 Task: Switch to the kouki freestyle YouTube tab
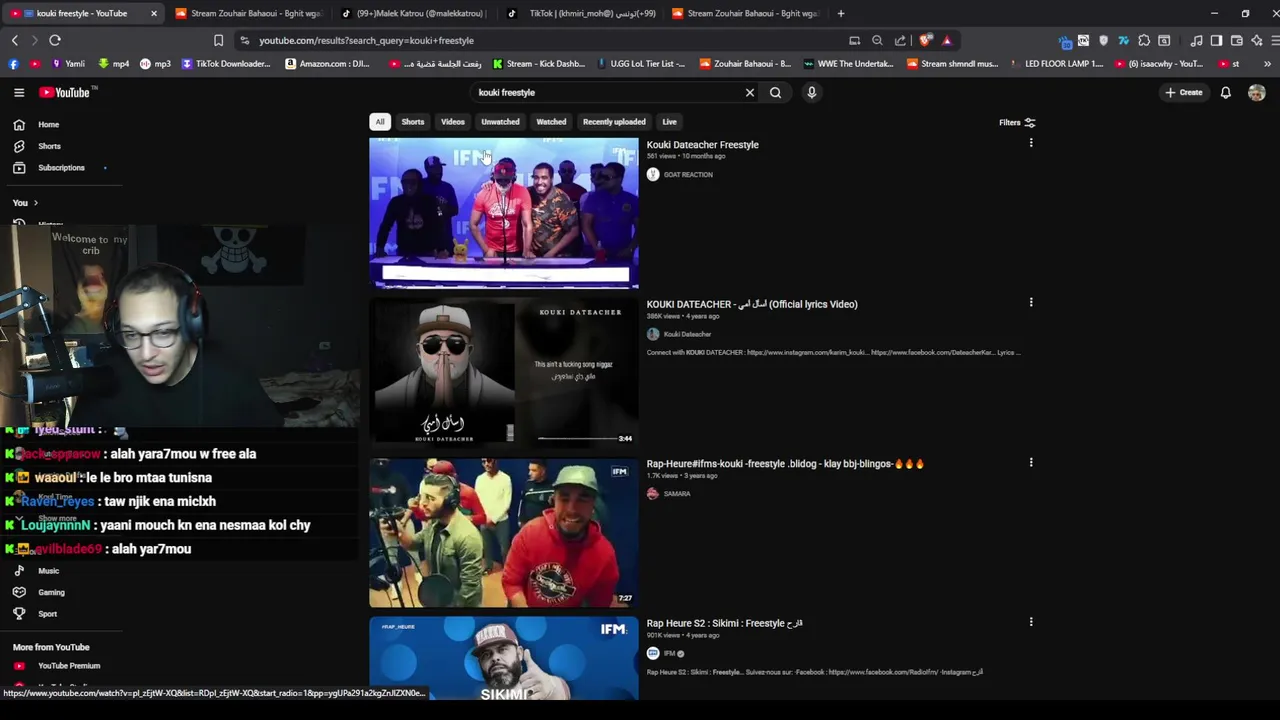pyautogui.click(x=83, y=14)
